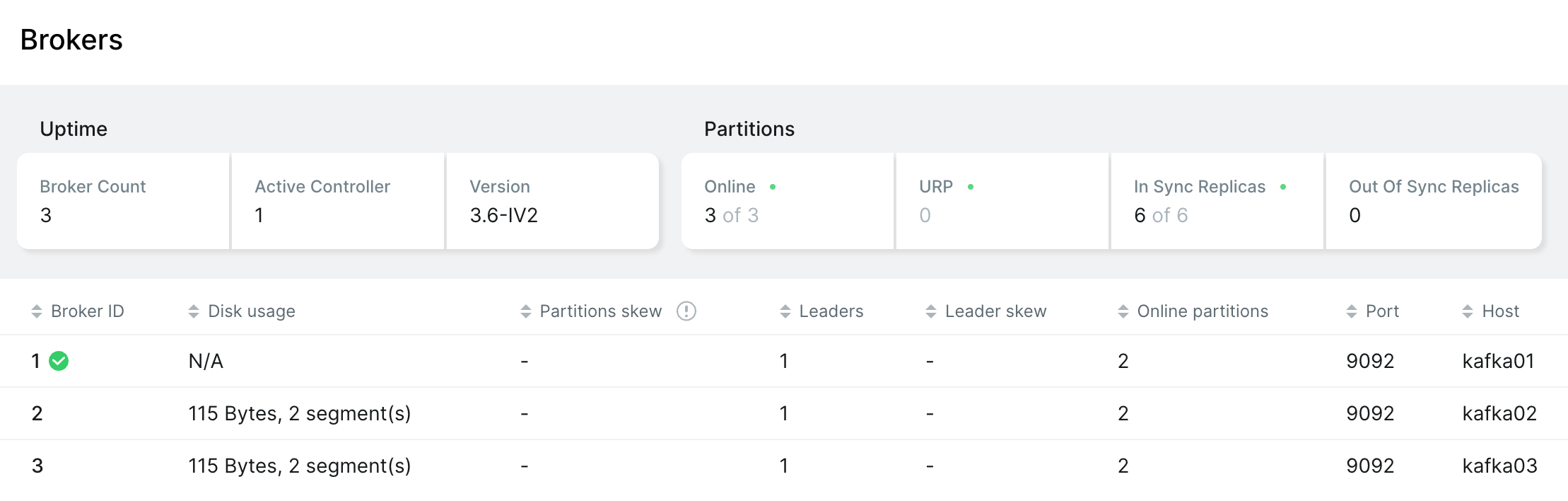The width and height of the screenshot is (1568, 501).
Task: Click the Host column sort icon
Action: (1468, 311)
